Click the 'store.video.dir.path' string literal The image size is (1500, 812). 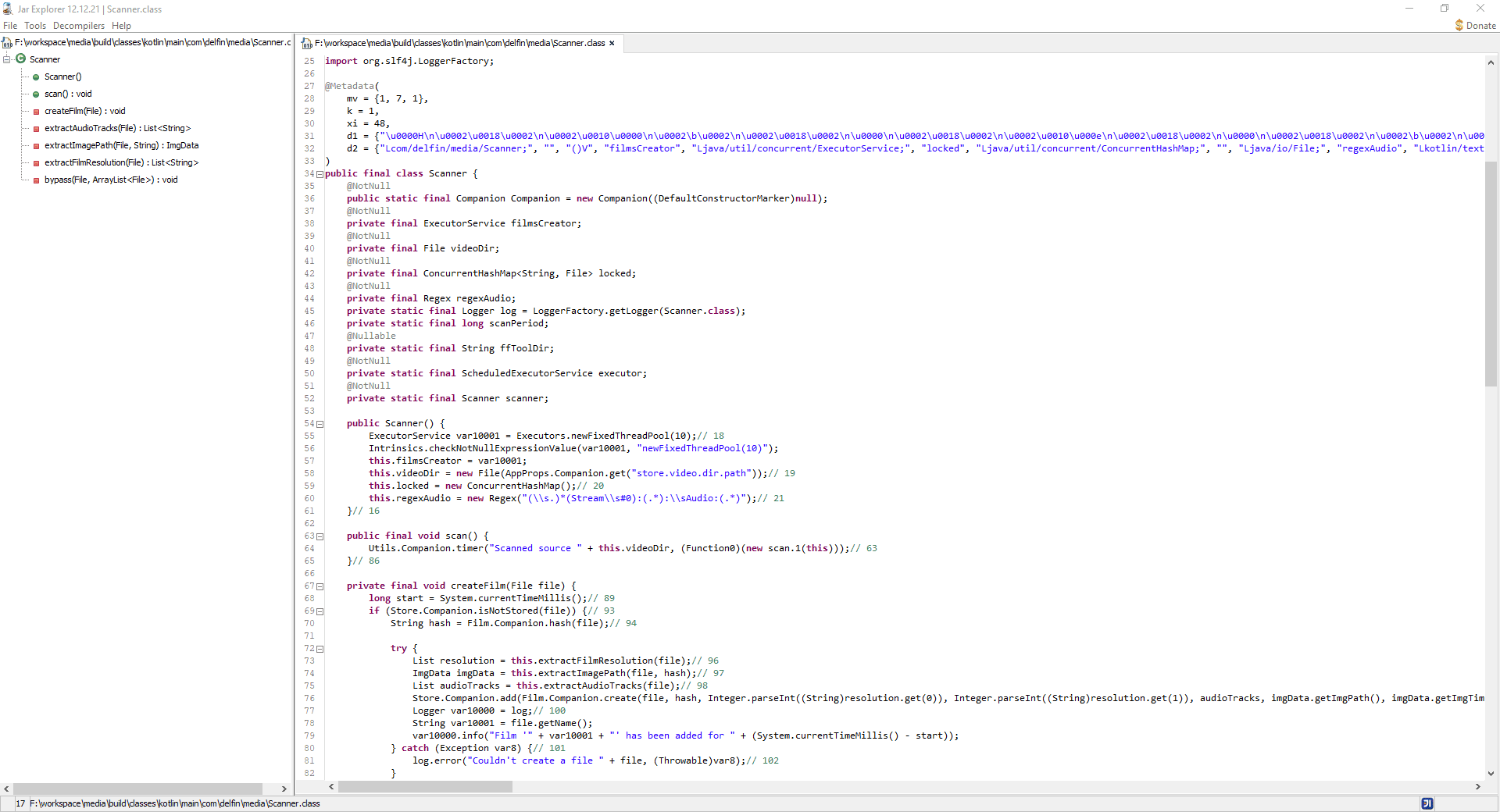coord(691,473)
